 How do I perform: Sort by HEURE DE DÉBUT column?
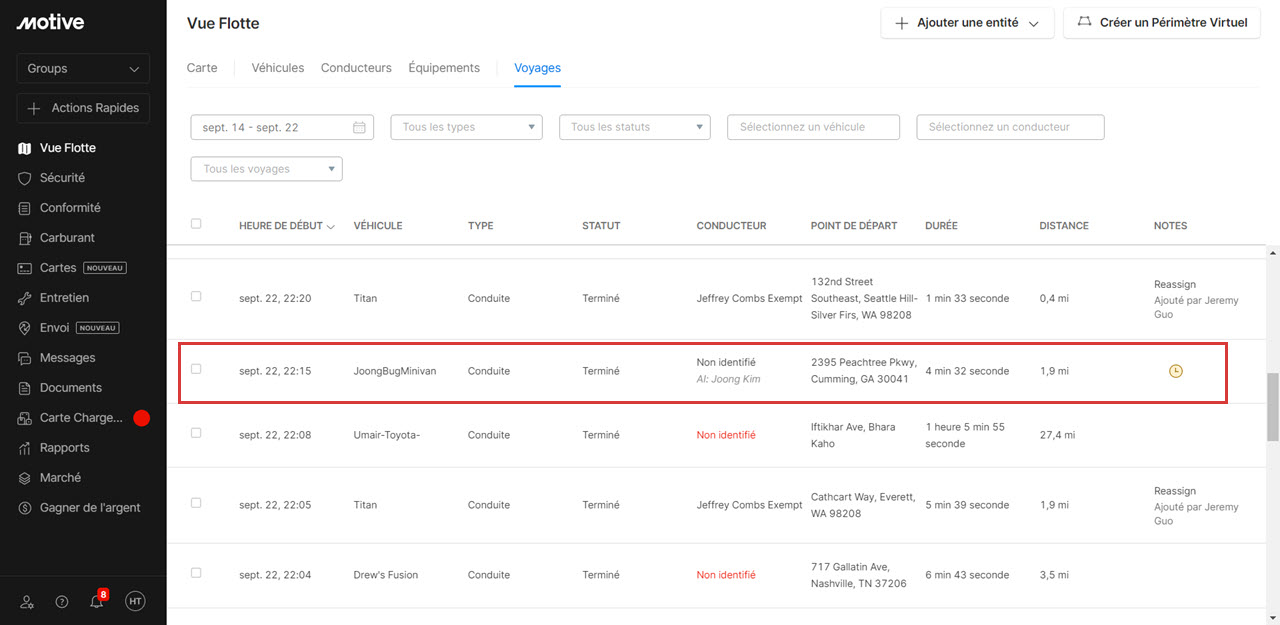(287, 226)
